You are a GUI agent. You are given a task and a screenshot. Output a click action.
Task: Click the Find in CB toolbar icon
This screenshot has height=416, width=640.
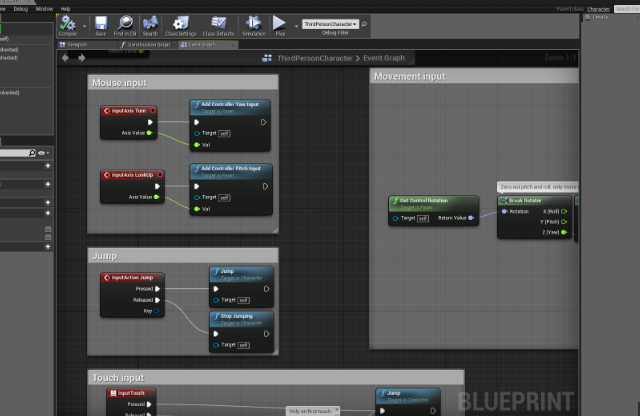click(125, 26)
